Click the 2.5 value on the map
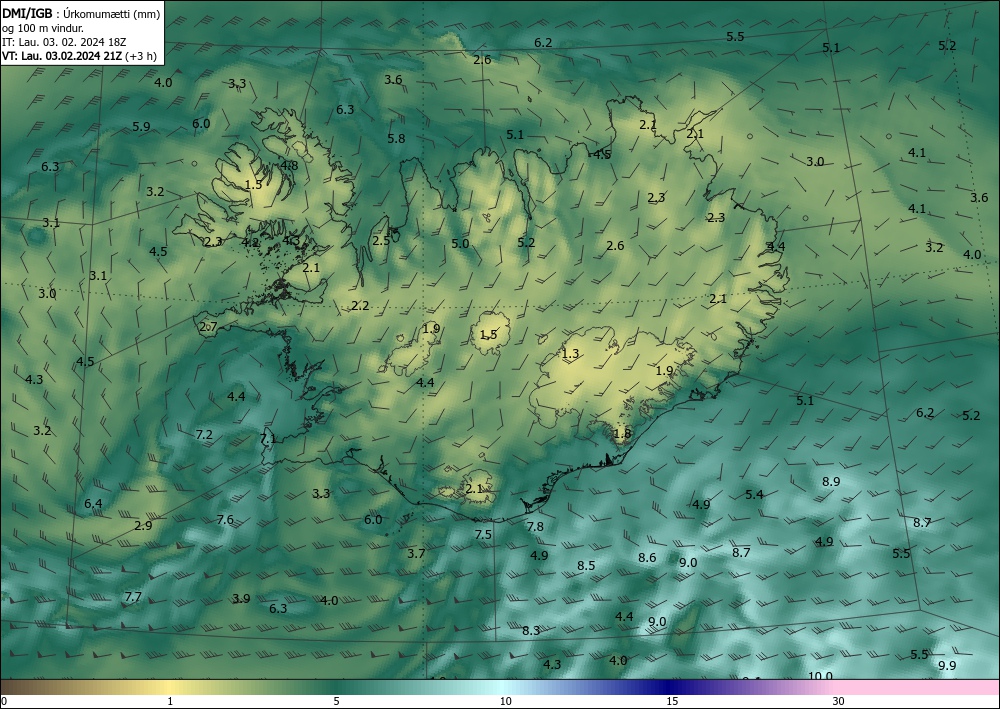The image size is (1000, 709). click(381, 241)
